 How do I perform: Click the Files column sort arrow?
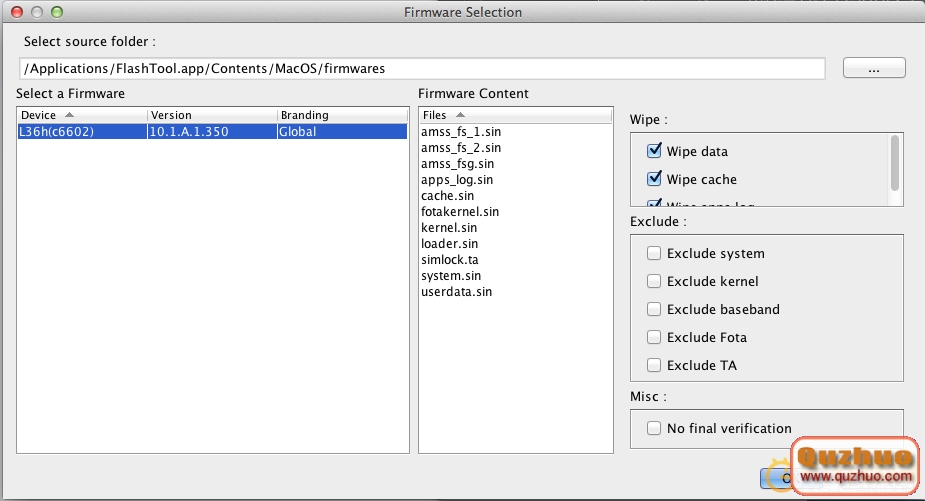tap(460, 115)
